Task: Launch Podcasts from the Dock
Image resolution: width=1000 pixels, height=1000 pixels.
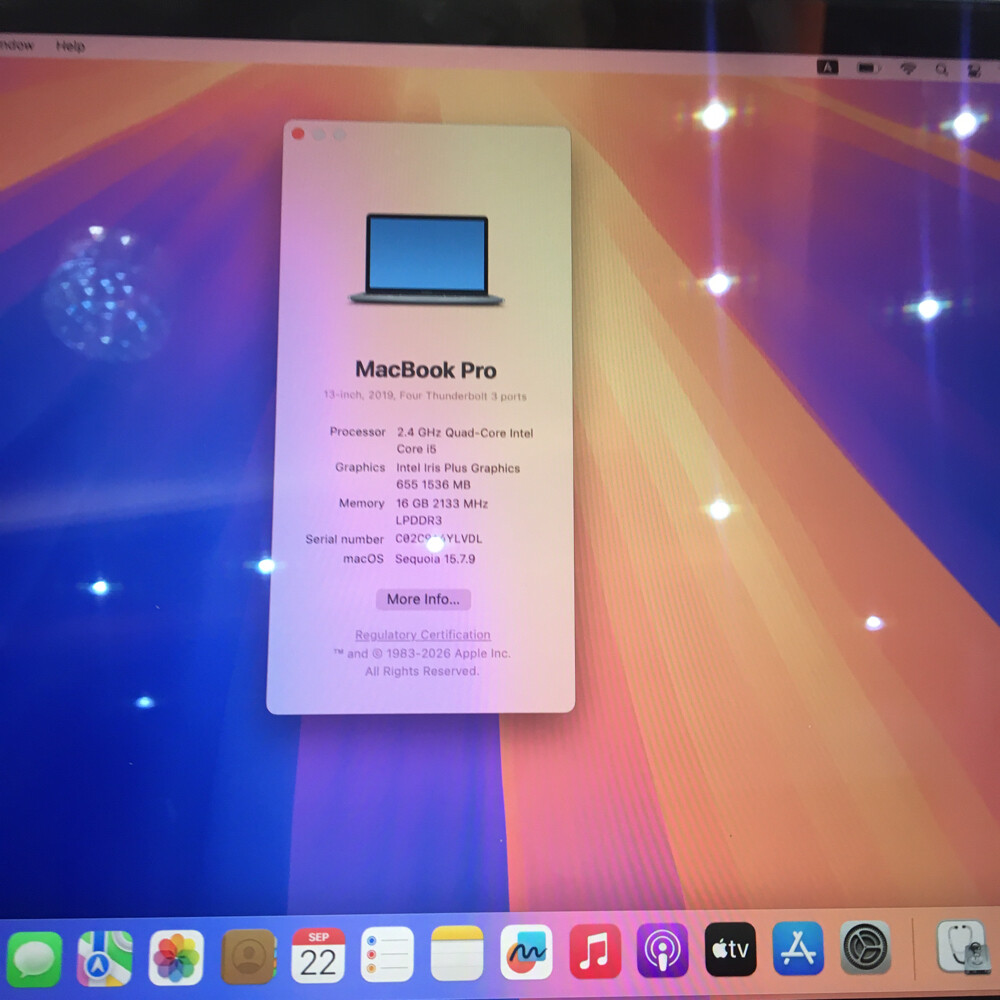Action: click(x=663, y=950)
